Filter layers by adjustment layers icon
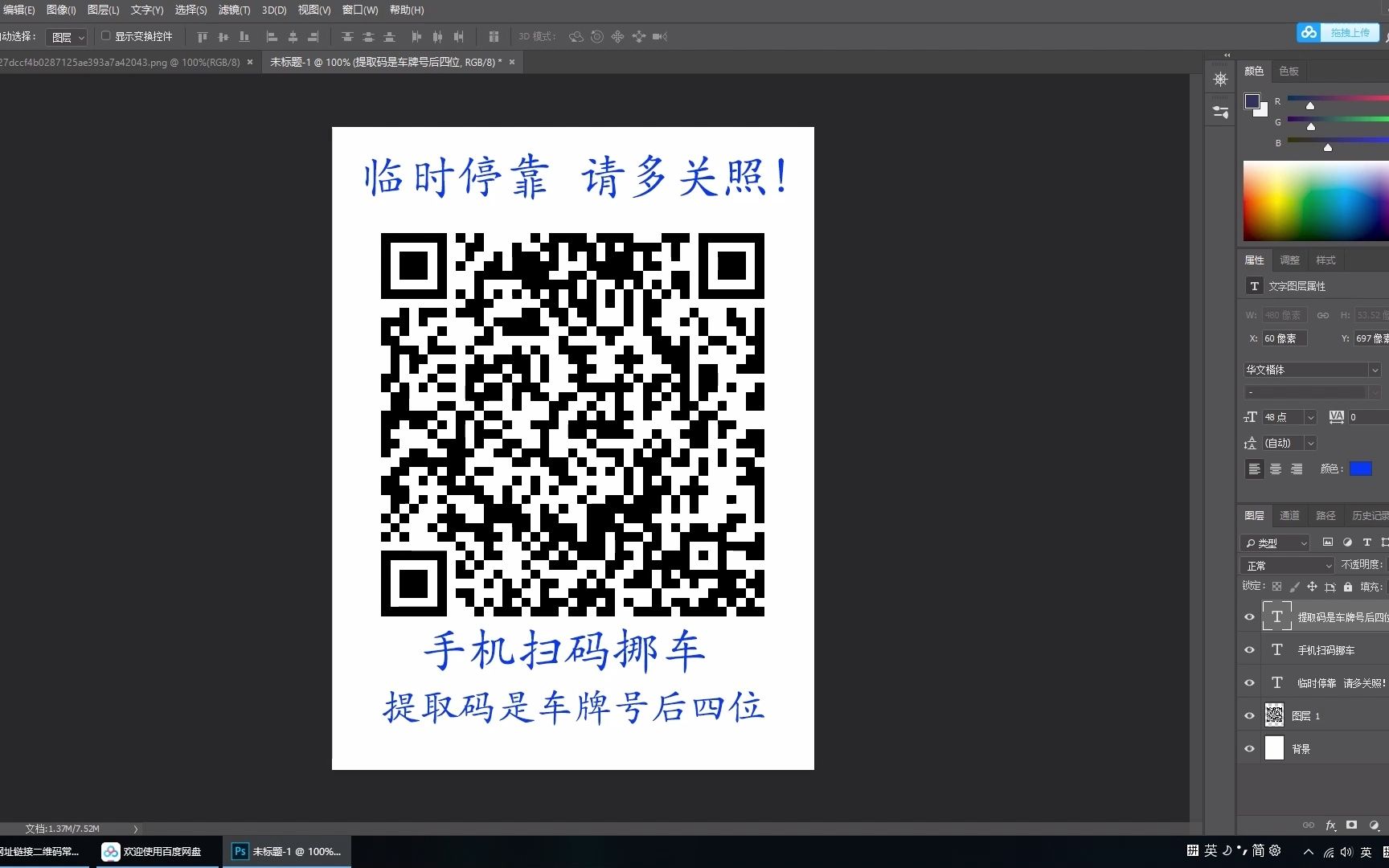Image resolution: width=1389 pixels, height=868 pixels. click(1347, 542)
